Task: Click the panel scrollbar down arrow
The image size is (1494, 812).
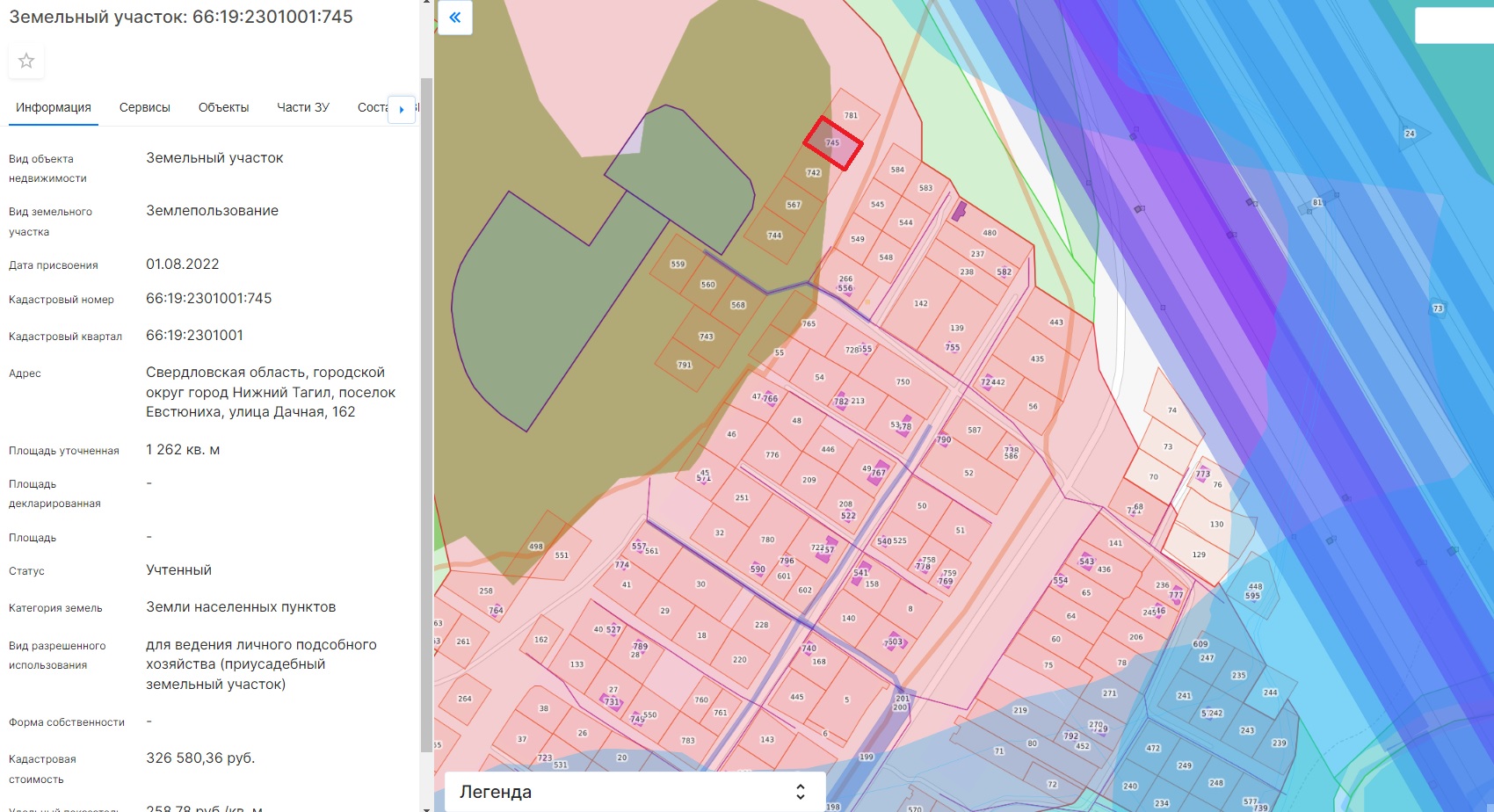Action: pos(426,807)
